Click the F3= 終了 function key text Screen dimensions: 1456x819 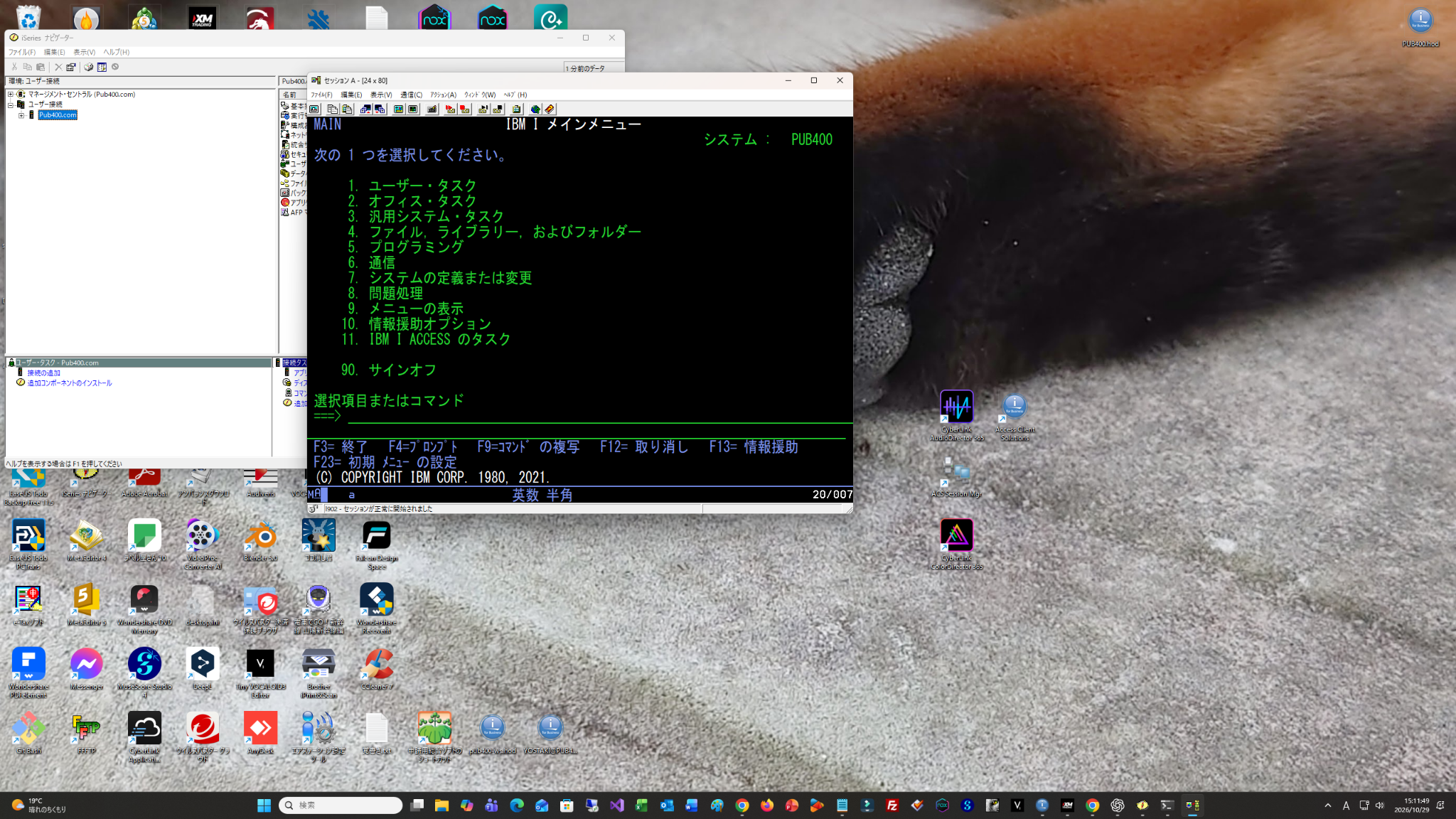(x=341, y=446)
